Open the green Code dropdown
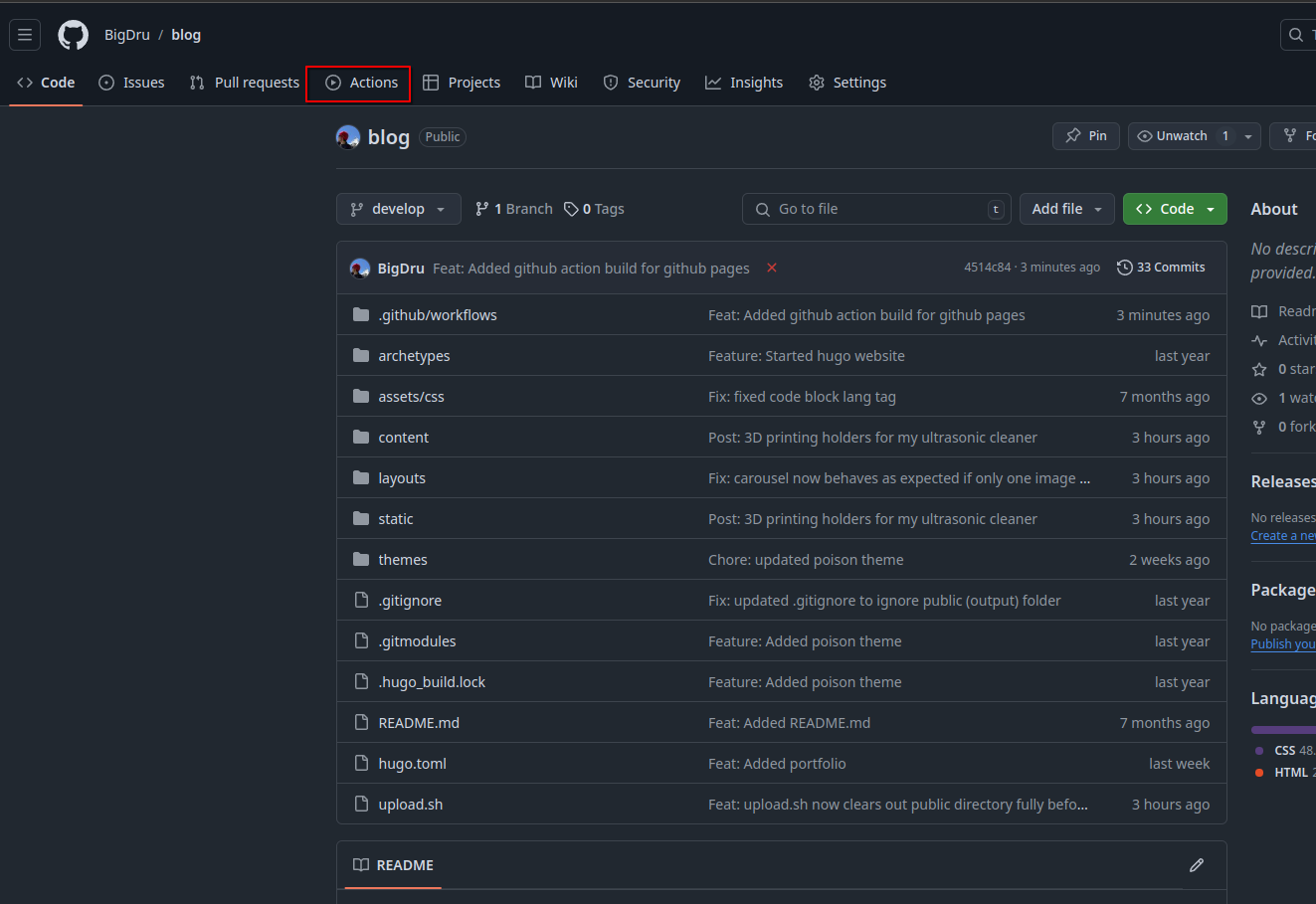 point(1175,209)
